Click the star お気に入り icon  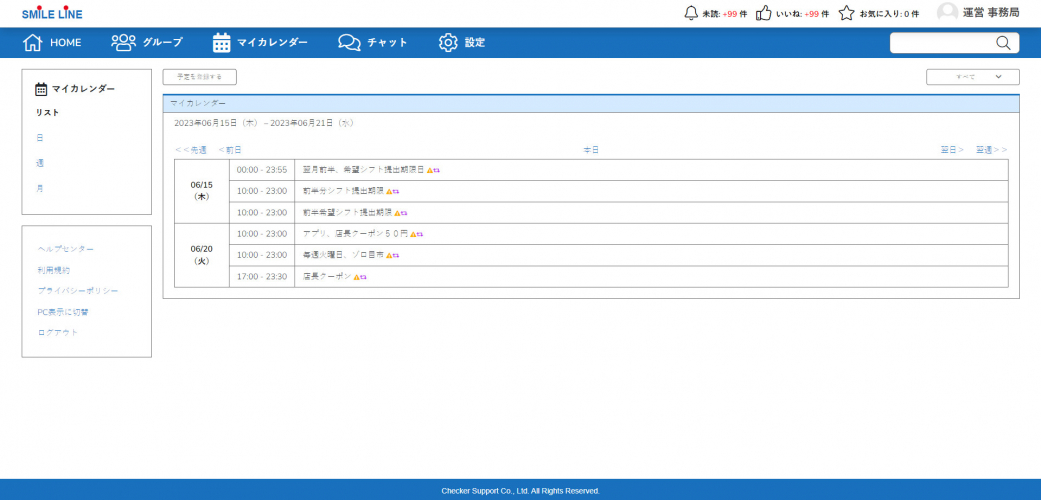click(846, 13)
